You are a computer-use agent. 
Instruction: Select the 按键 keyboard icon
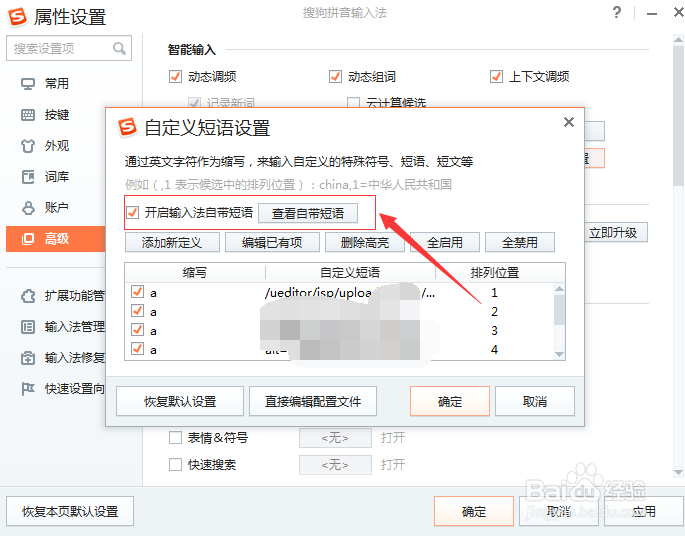pyautogui.click(x=28, y=115)
